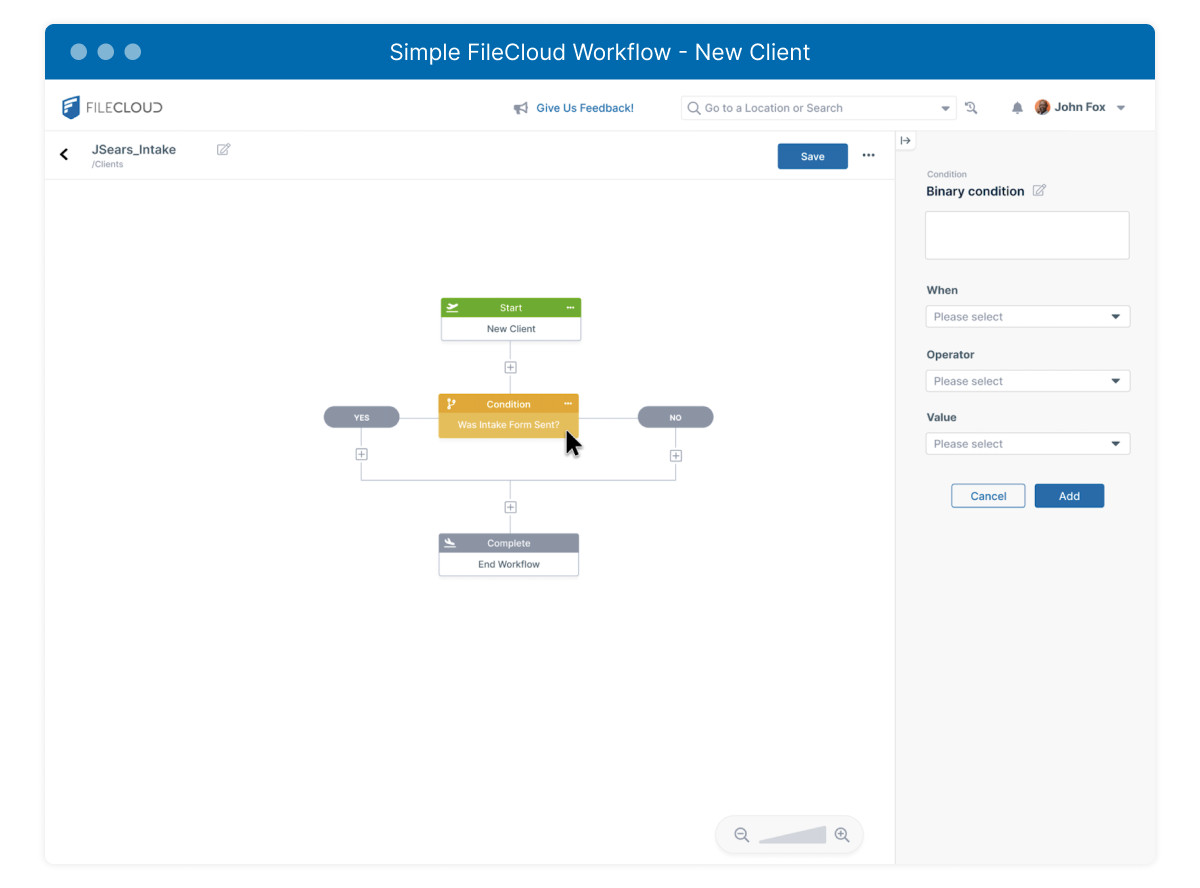Click the canvas zoom slider
Screen dimensions: 1200x888
pyautogui.click(x=792, y=835)
